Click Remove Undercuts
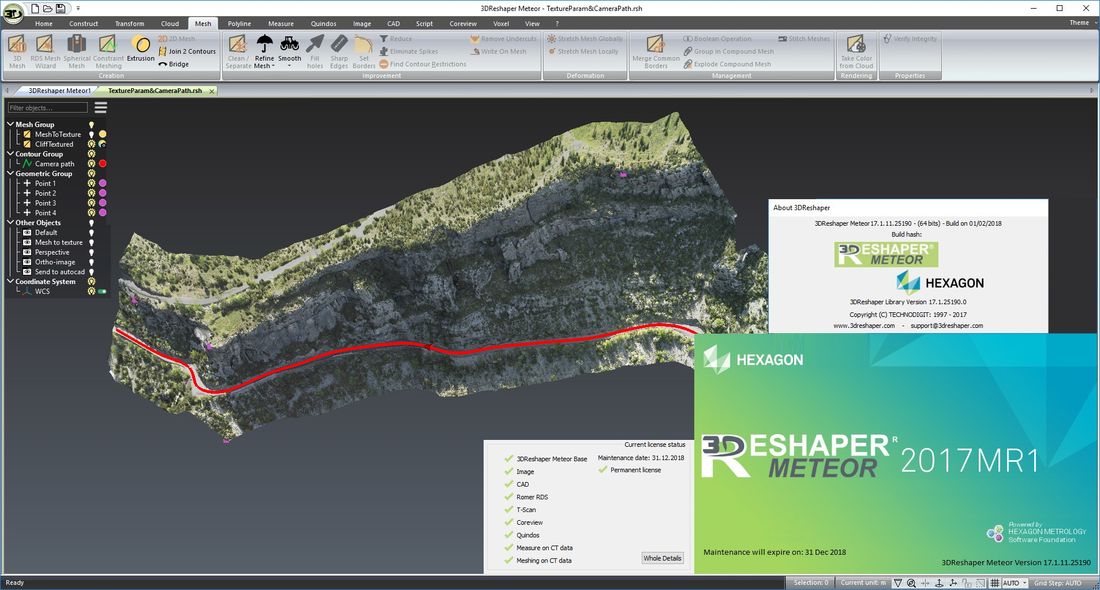 tap(503, 39)
